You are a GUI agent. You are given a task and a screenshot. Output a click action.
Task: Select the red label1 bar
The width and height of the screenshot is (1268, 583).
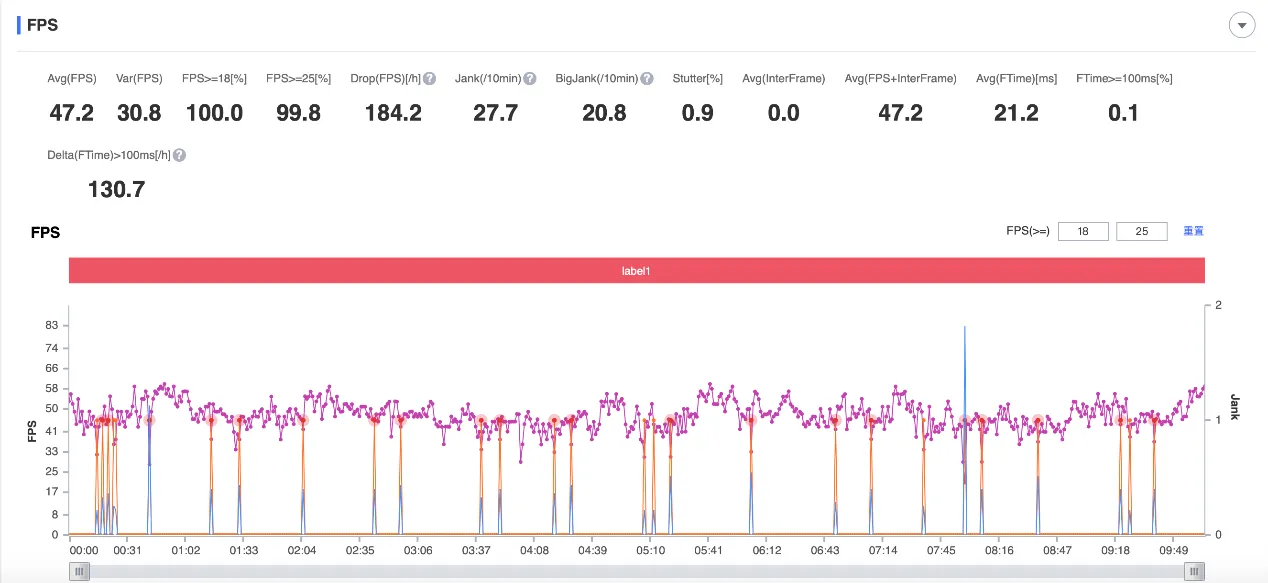[x=637, y=270]
